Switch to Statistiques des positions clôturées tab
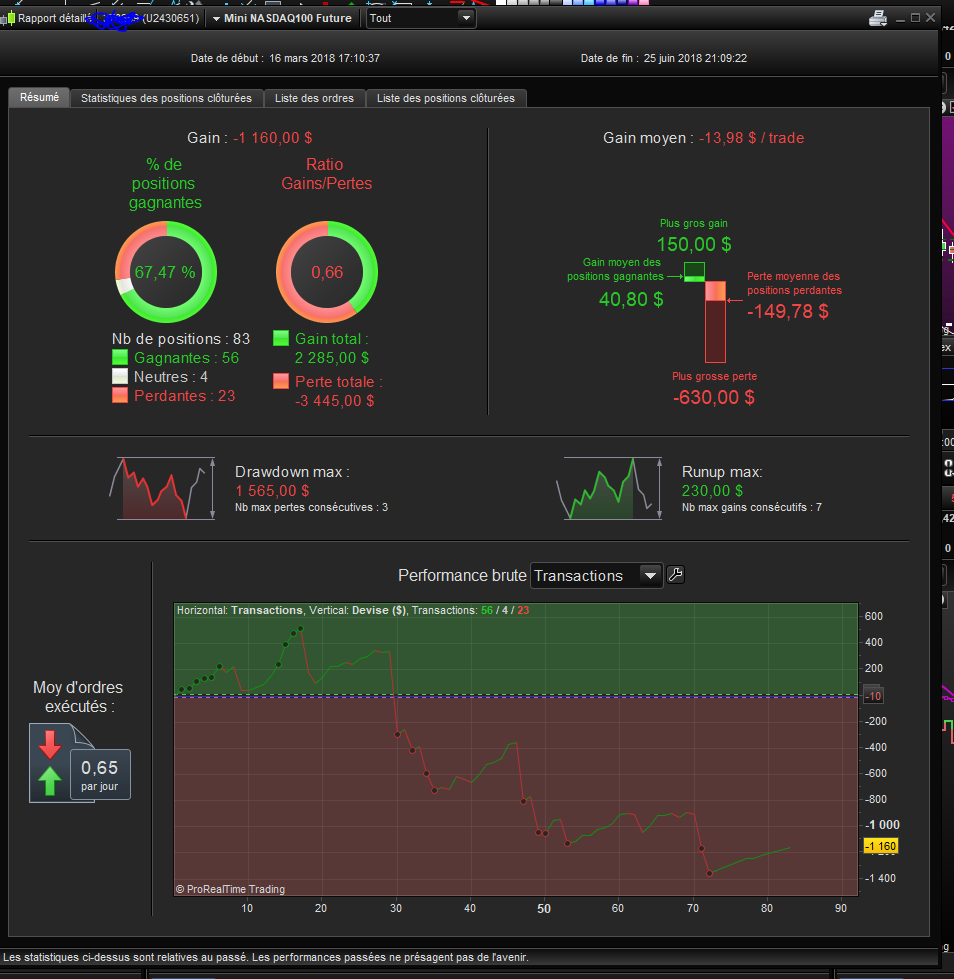Viewport: 954px width, 979px height. pyautogui.click(x=166, y=98)
